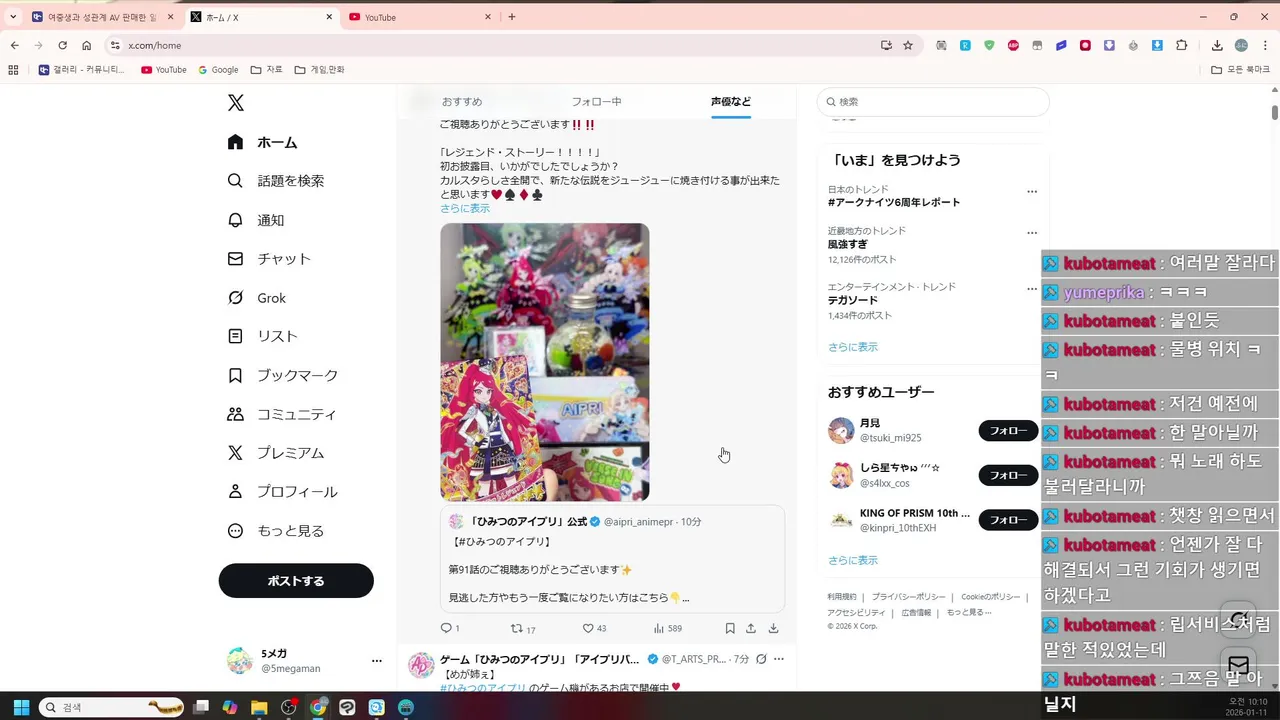Click repost icon showing 17
Viewport: 1280px width, 720px height.
523,628
